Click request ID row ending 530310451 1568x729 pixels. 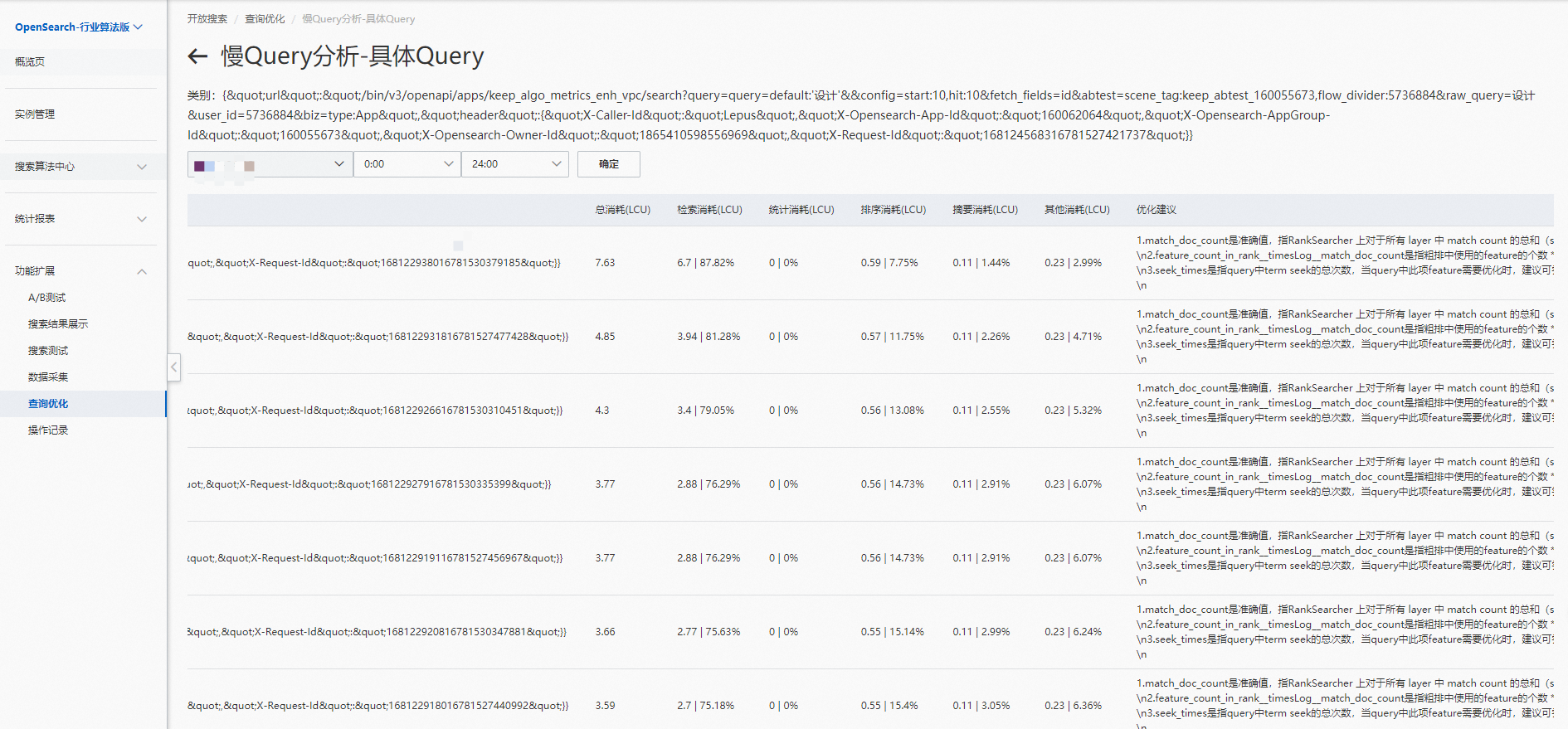point(375,411)
